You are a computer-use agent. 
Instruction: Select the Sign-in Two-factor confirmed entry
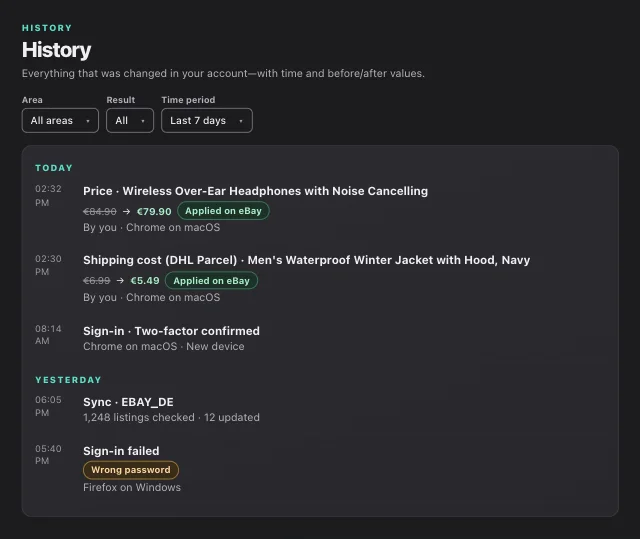point(171,331)
